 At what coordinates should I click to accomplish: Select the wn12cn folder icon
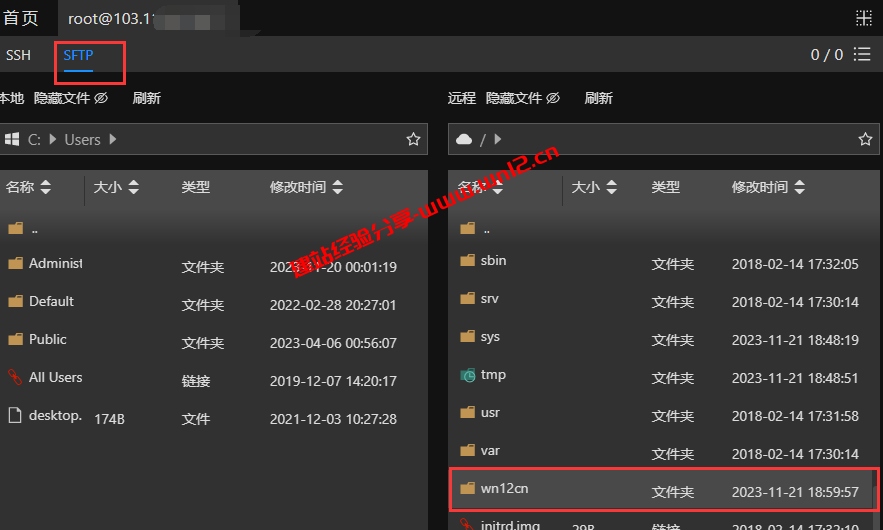pos(467,488)
